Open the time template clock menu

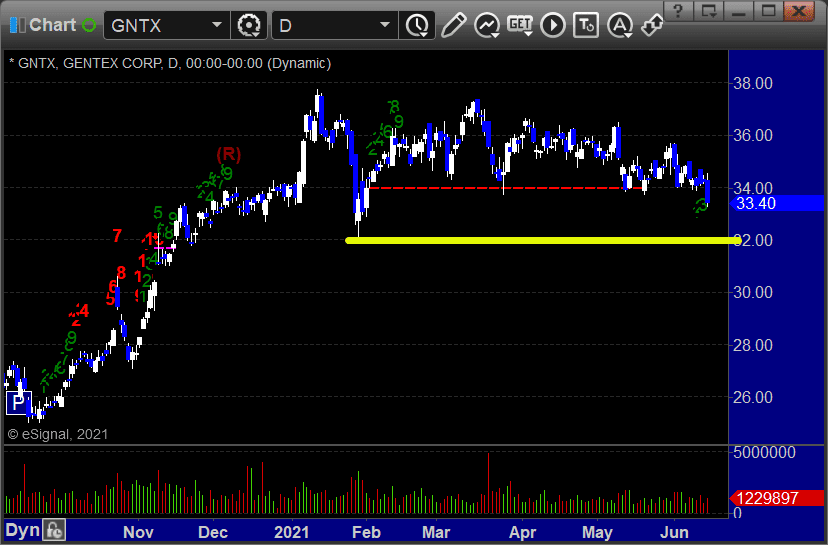[x=418, y=25]
